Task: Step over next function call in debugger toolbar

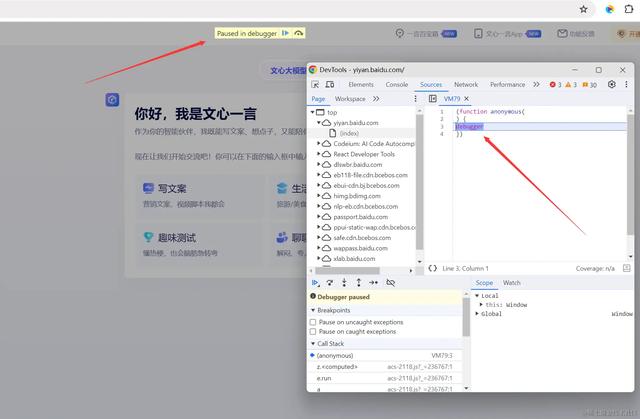Action: pyautogui.click(x=330, y=283)
